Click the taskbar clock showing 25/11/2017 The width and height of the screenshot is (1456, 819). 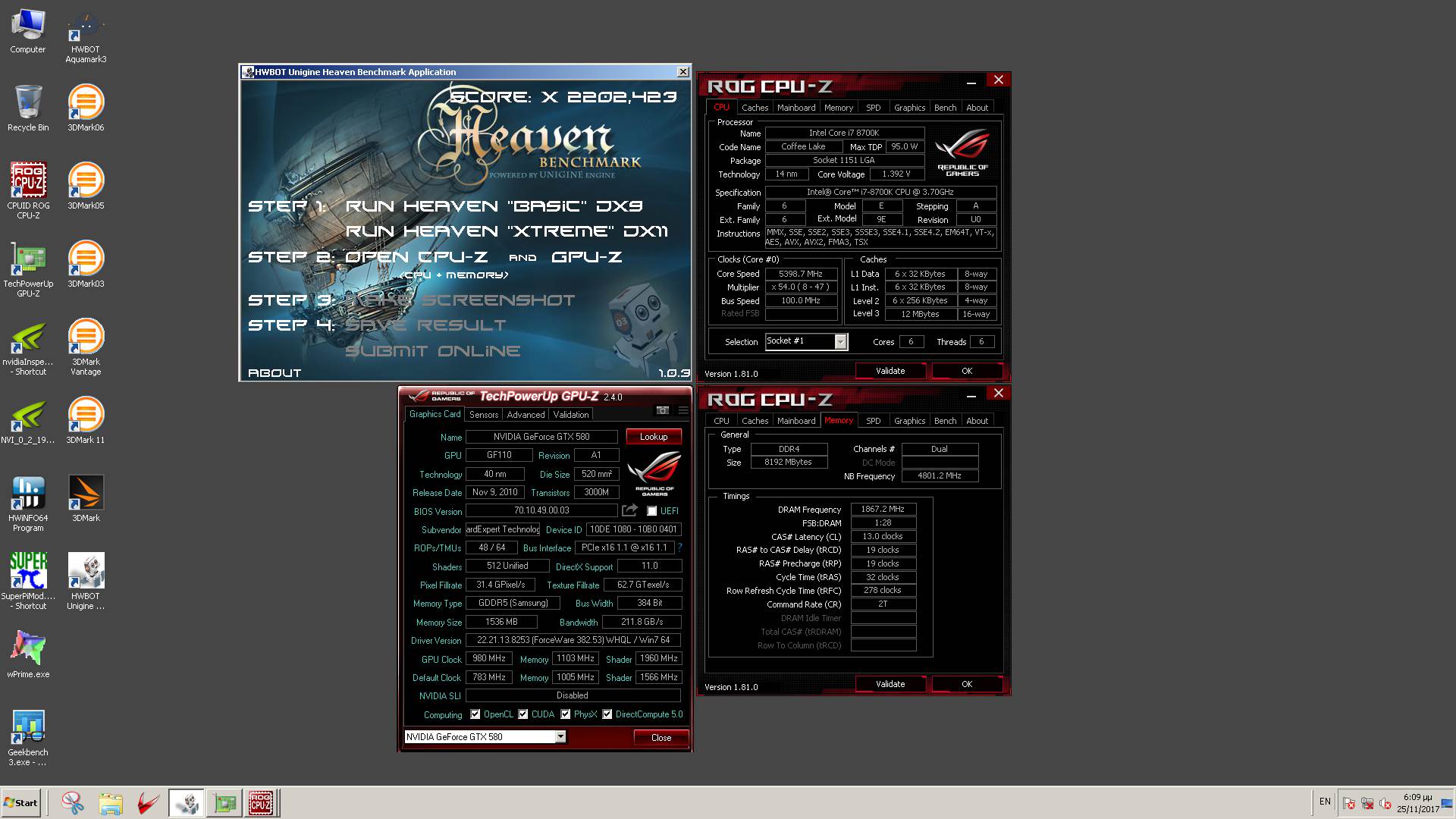click(x=1417, y=803)
